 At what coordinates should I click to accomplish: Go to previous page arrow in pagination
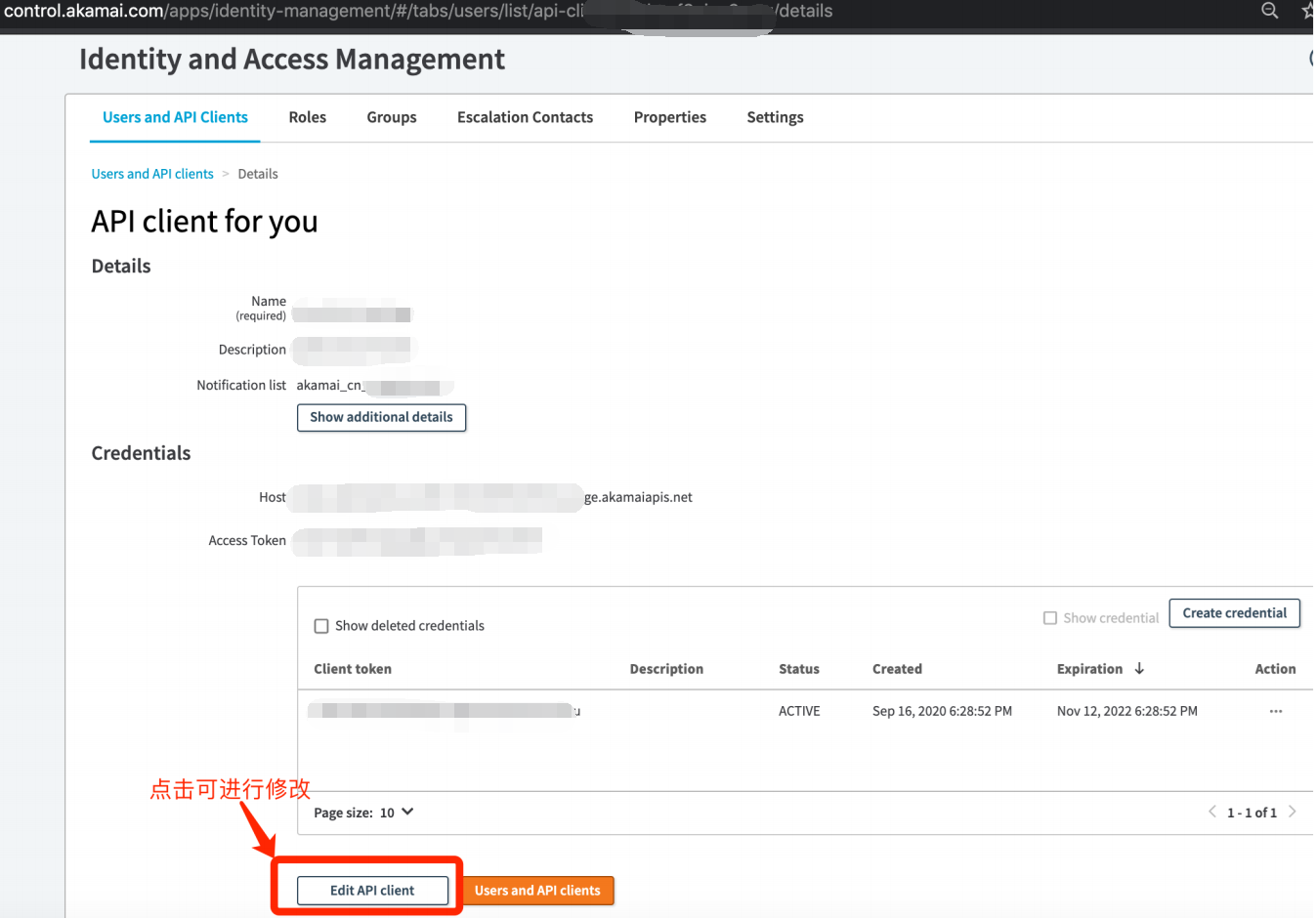click(1212, 812)
